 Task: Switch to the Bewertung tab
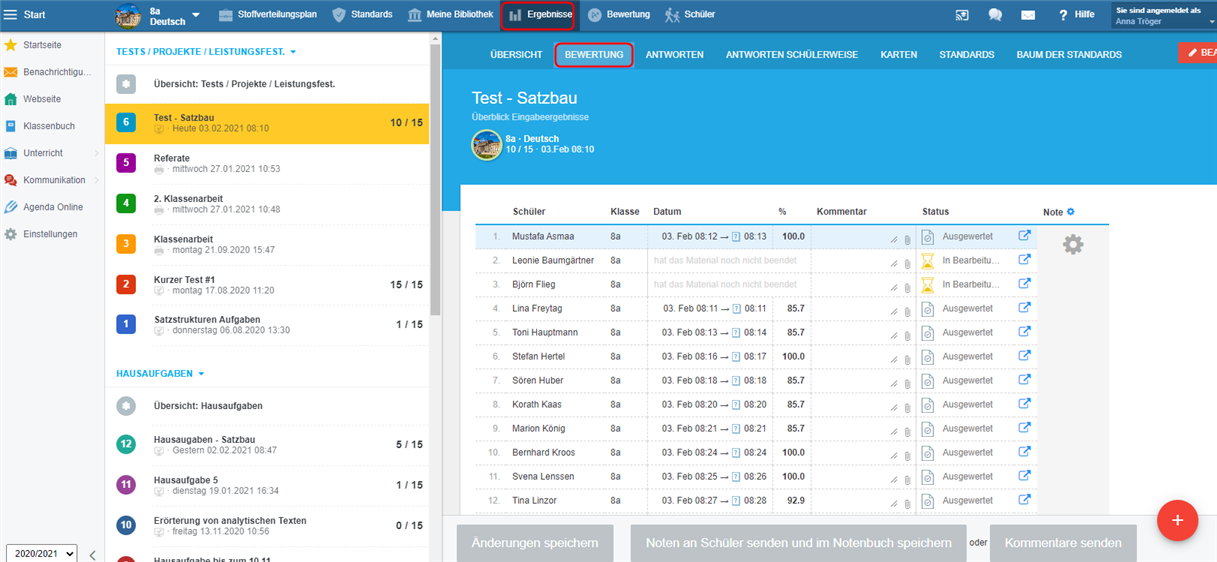pyautogui.click(x=594, y=54)
